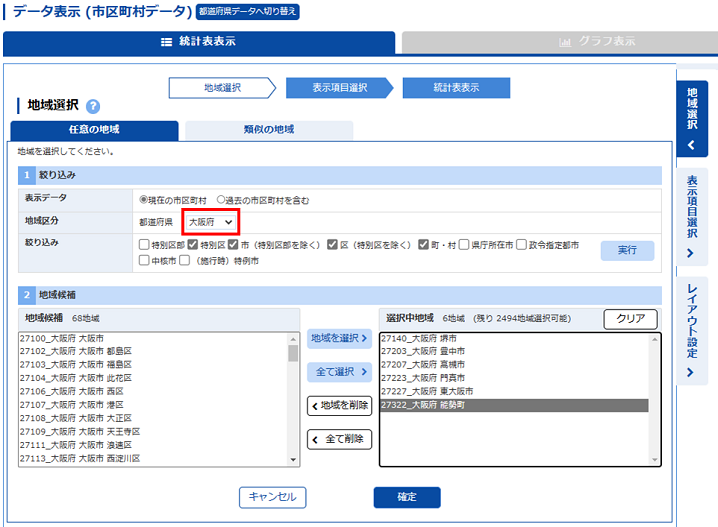Open the レイアウト設定 side panel tab

coord(691,331)
